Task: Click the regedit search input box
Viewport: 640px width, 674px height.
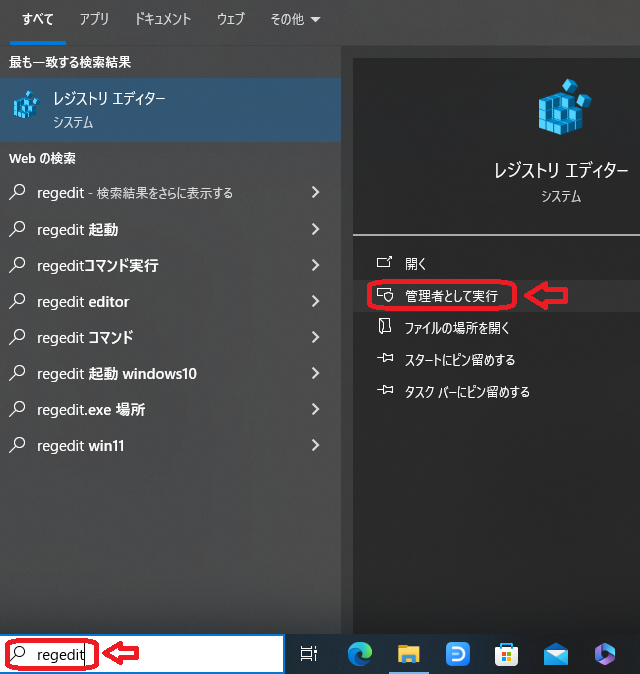Action: (142, 654)
